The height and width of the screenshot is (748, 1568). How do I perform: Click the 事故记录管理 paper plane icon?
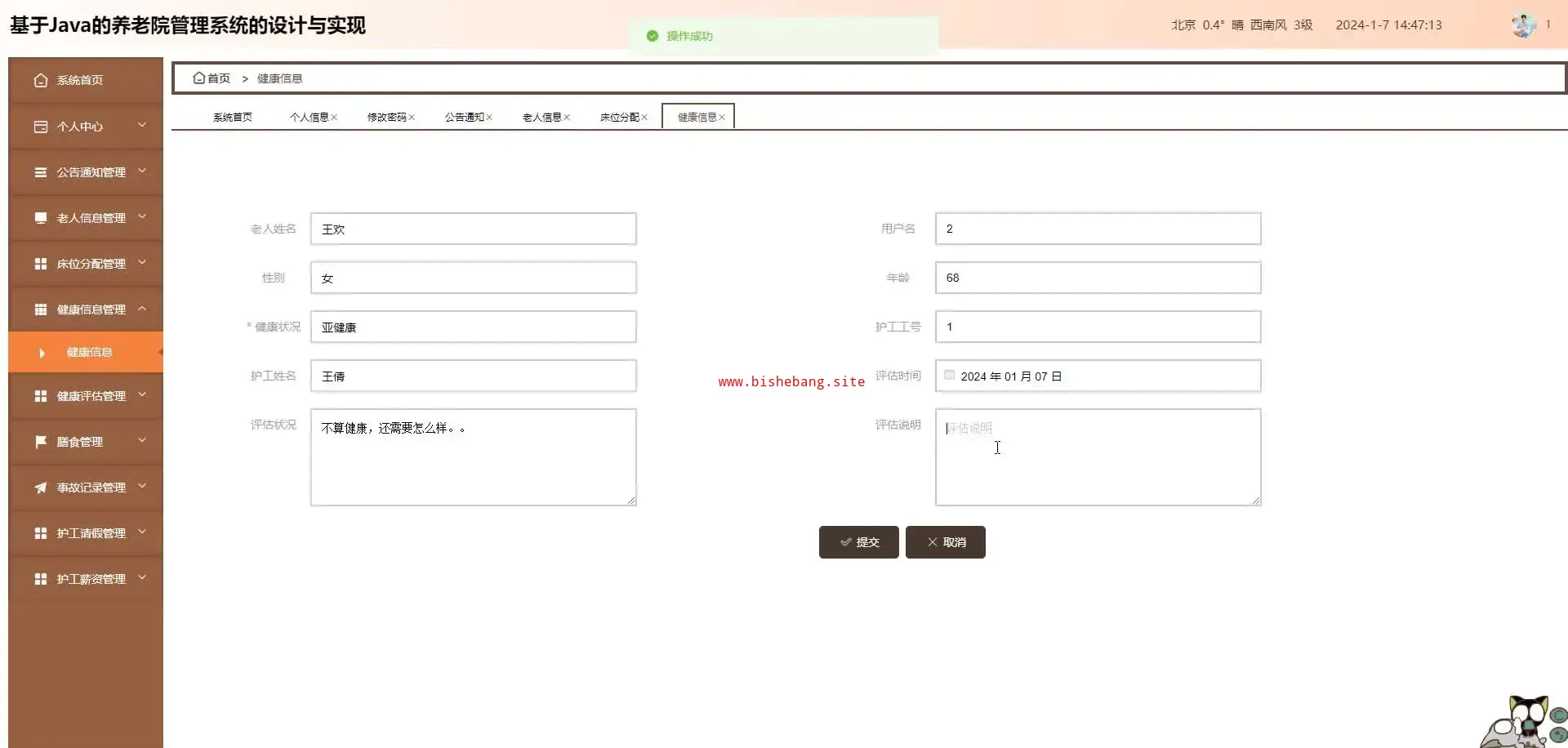(x=41, y=488)
